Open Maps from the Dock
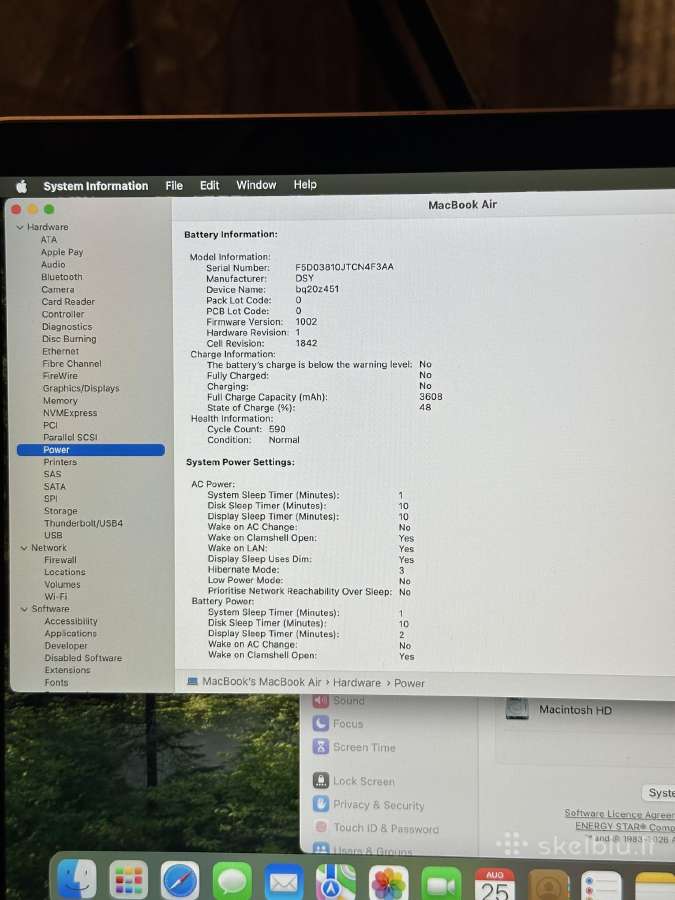This screenshot has width=675, height=900. coord(335,883)
